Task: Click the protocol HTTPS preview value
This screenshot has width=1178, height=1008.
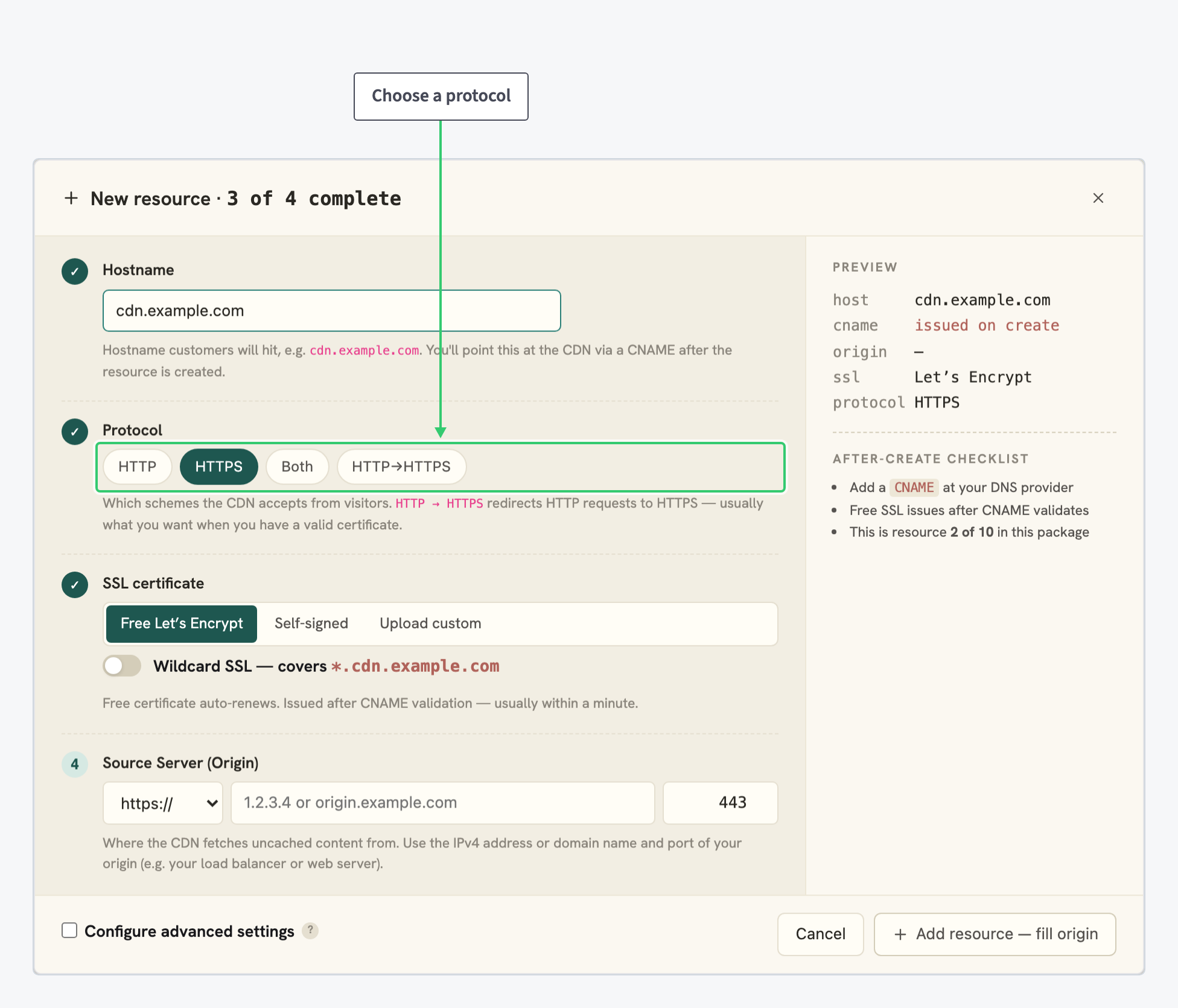Action: (x=937, y=403)
